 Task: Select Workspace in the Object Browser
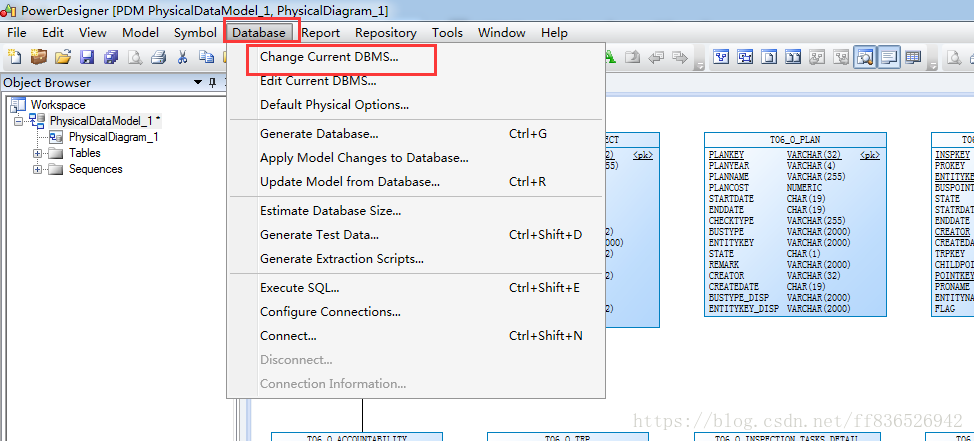58,105
